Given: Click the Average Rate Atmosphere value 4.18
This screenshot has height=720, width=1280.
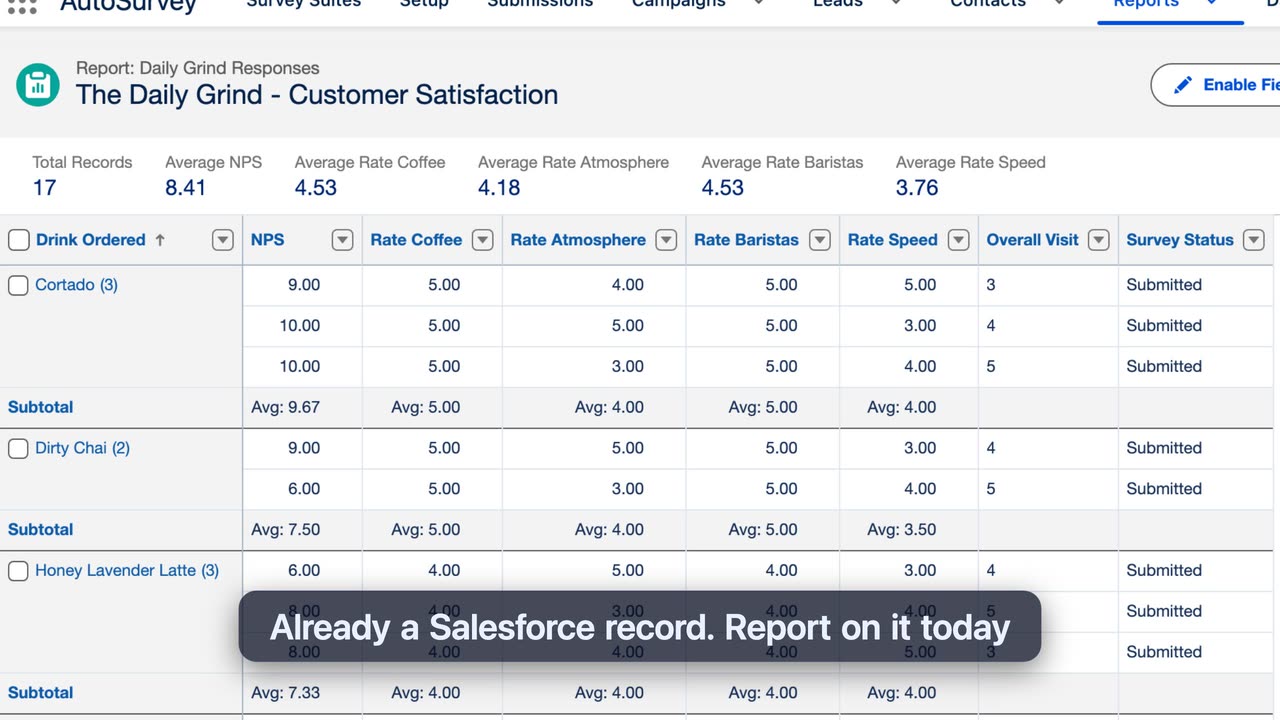Looking at the screenshot, I should point(499,188).
